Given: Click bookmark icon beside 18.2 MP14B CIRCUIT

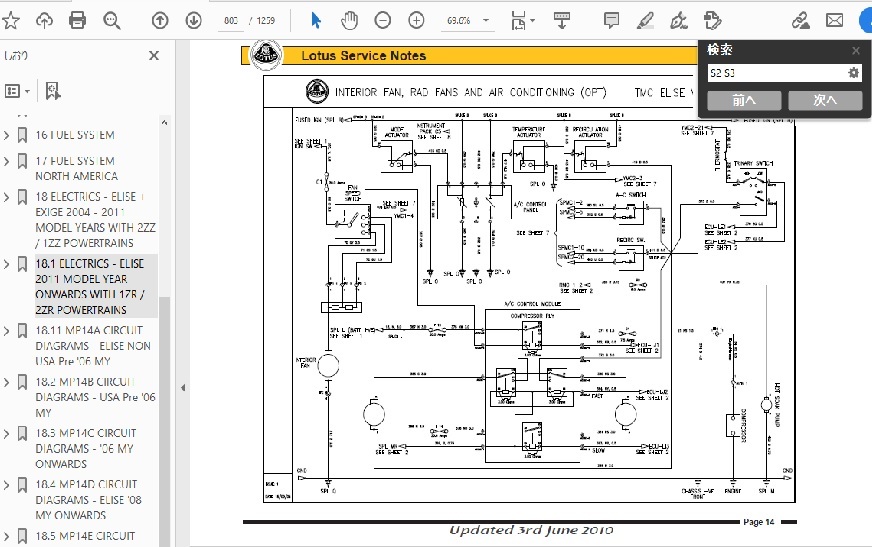Looking at the screenshot, I should pyautogui.click(x=22, y=382).
